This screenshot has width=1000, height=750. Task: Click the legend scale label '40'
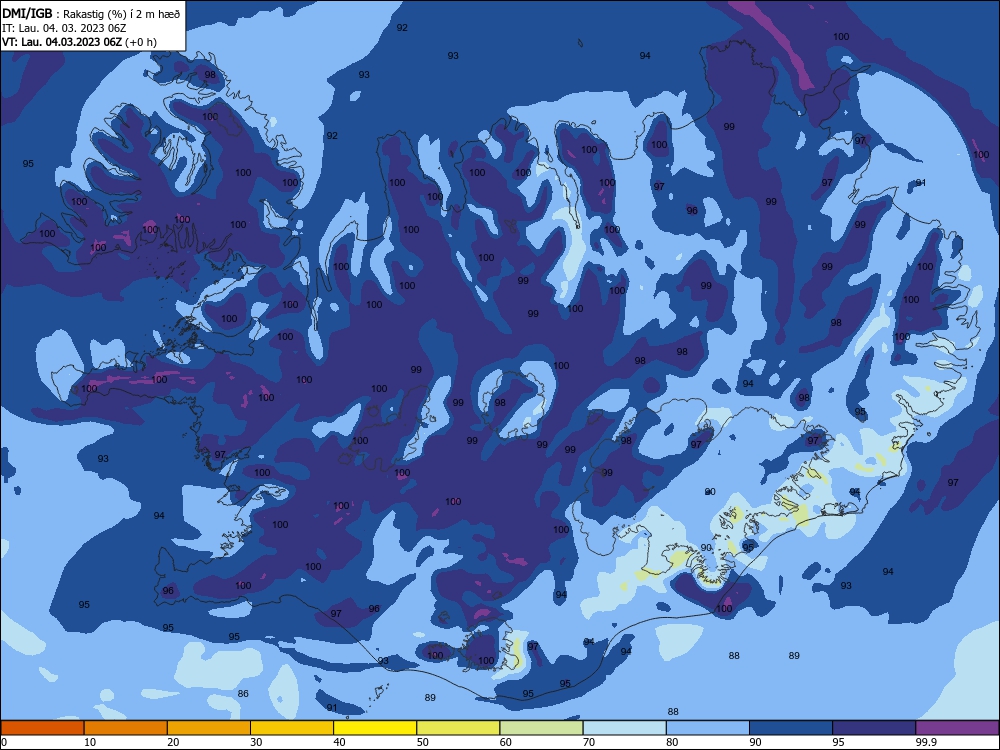click(339, 742)
